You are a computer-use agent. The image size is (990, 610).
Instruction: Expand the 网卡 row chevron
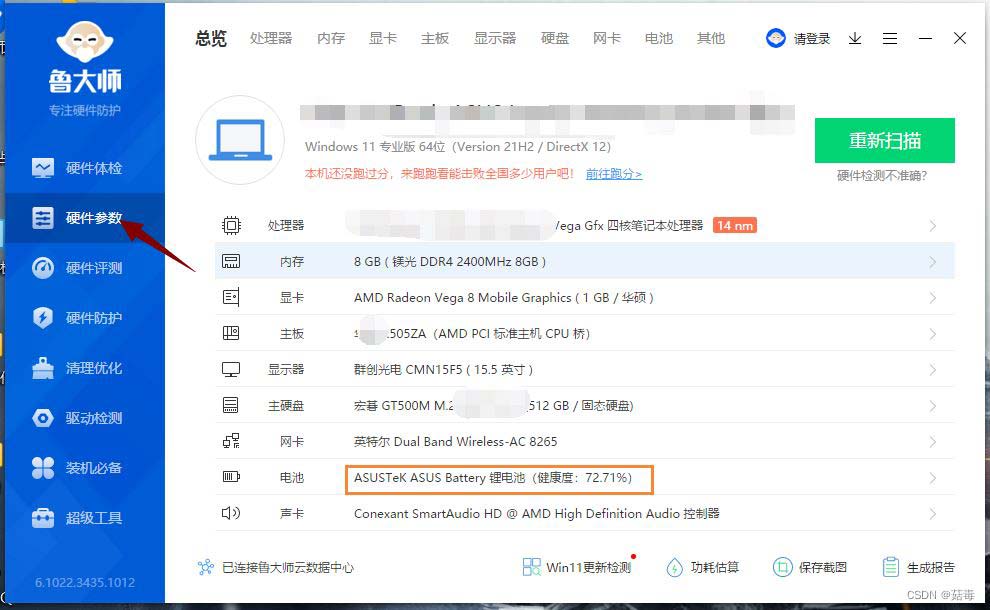pos(933,442)
